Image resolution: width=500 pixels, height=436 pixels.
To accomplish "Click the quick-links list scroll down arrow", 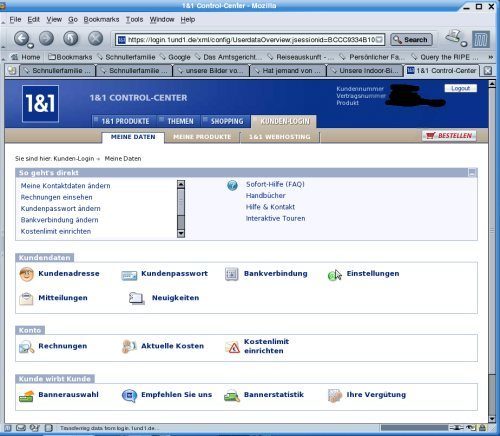I will point(181,233).
